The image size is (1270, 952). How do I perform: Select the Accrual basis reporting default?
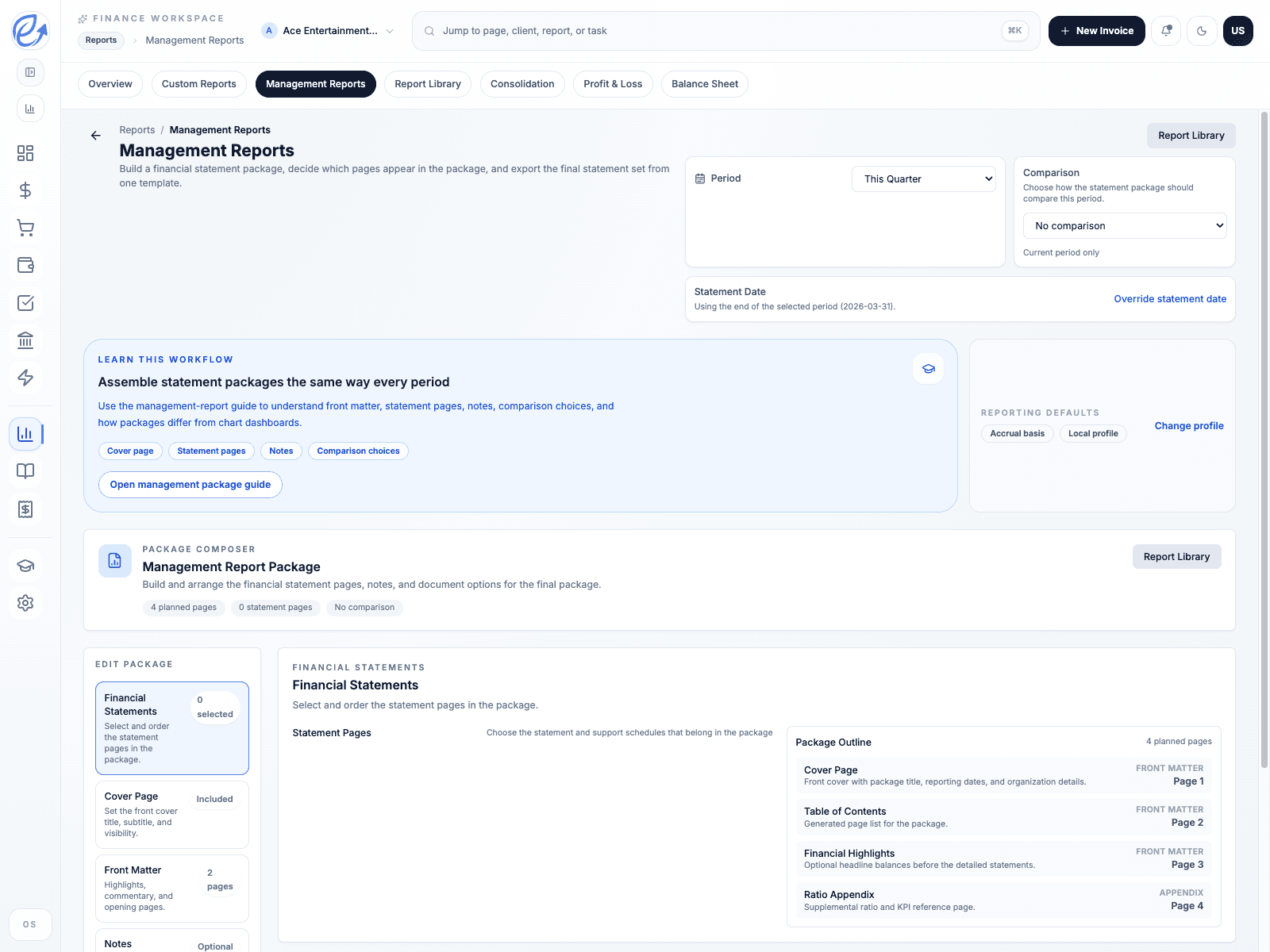pos(1017,433)
